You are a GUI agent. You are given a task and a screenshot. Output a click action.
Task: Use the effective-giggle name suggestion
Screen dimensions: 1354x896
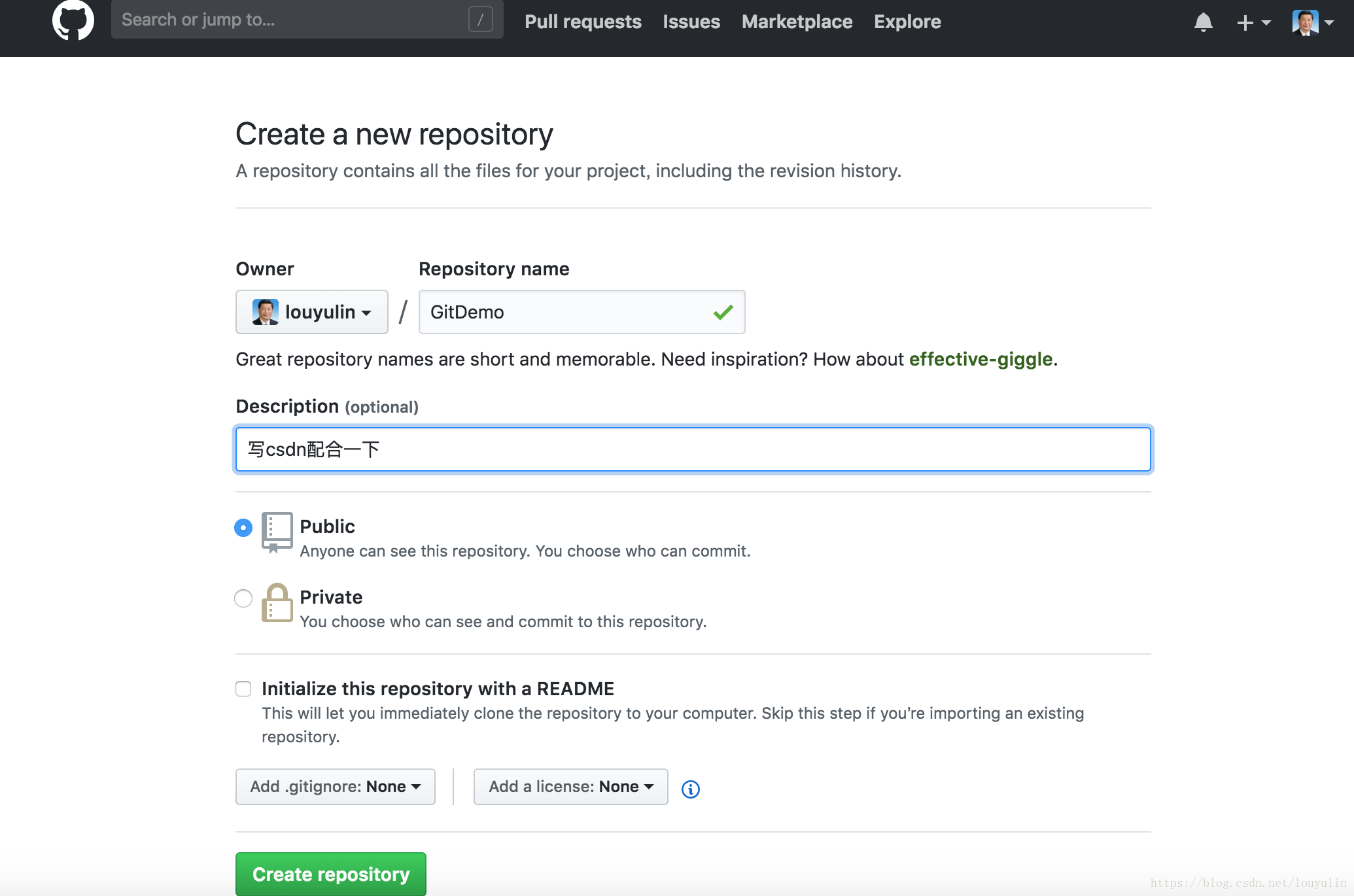[981, 359]
